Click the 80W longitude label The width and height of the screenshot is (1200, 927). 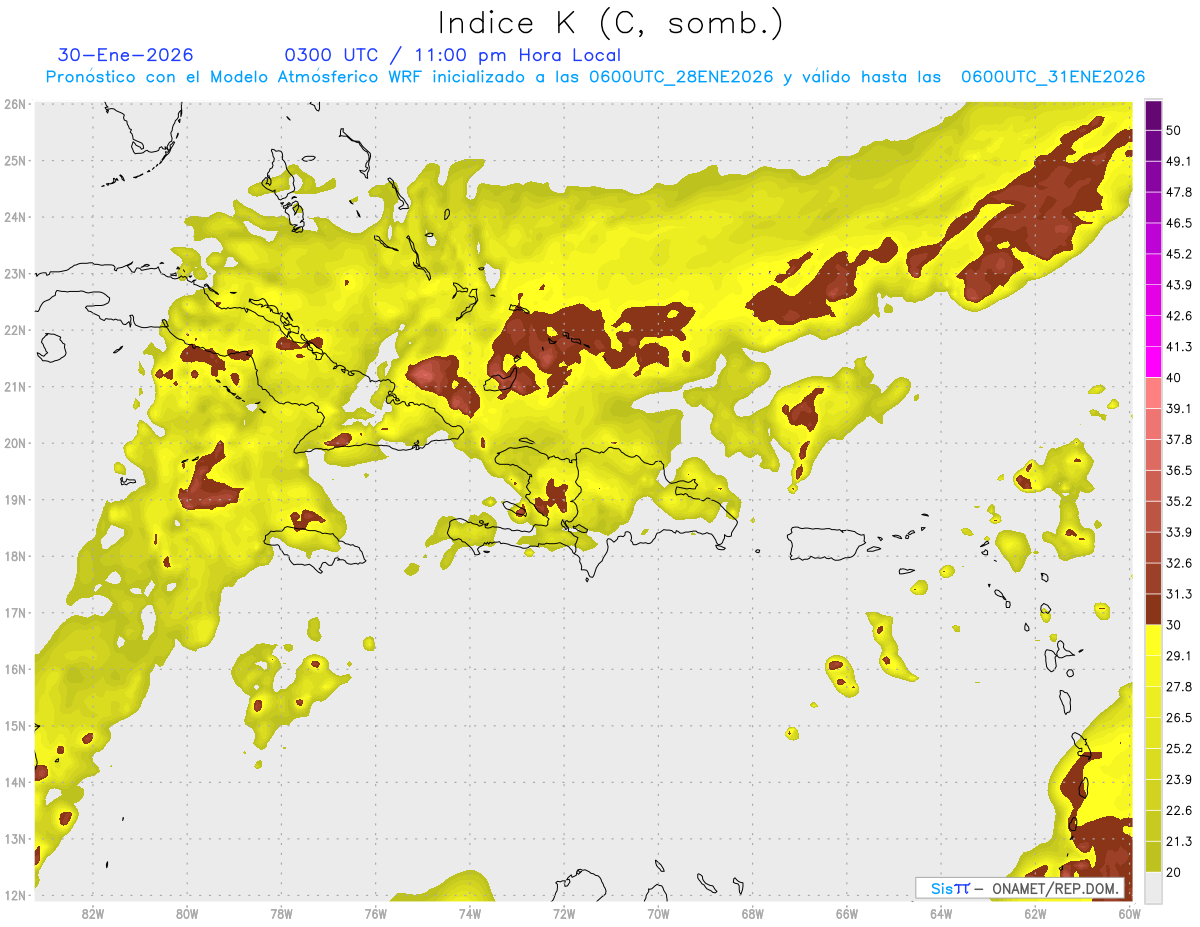[x=186, y=913]
